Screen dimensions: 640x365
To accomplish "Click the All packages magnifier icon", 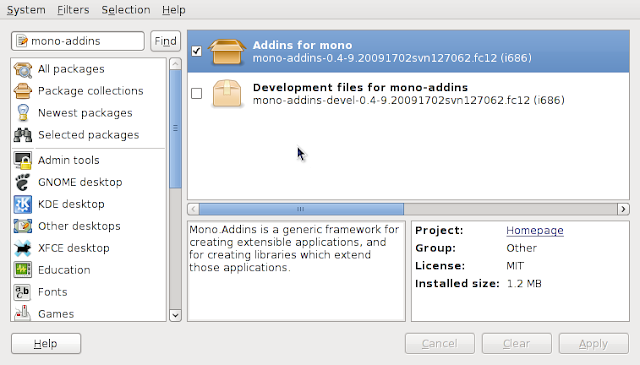I will coord(23,69).
